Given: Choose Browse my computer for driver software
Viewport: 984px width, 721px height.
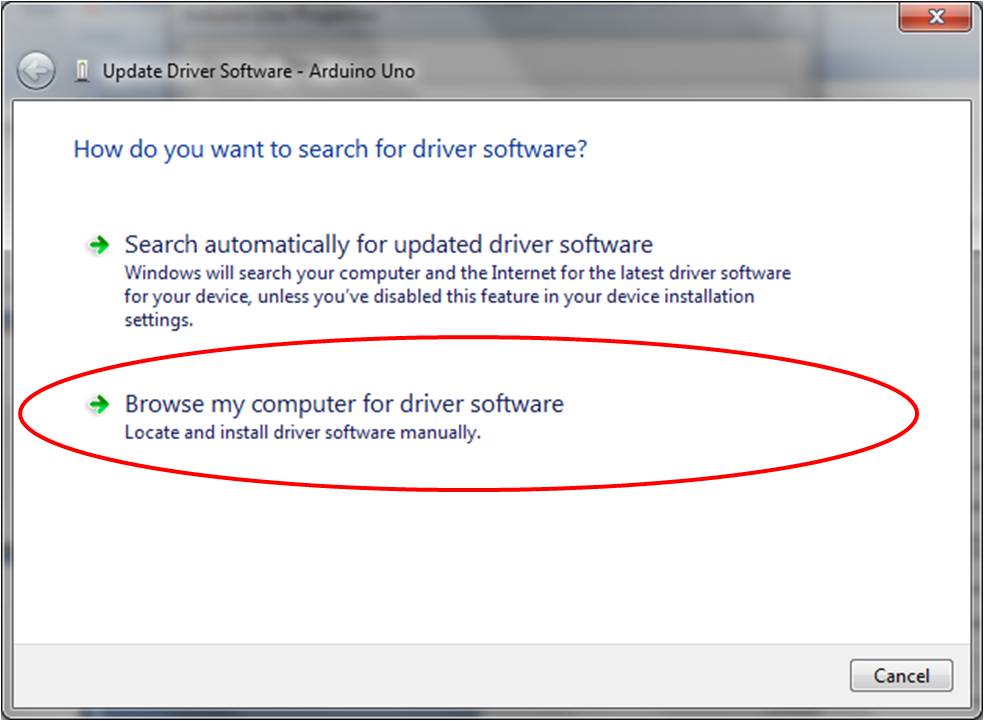Looking at the screenshot, I should pyautogui.click(x=344, y=404).
